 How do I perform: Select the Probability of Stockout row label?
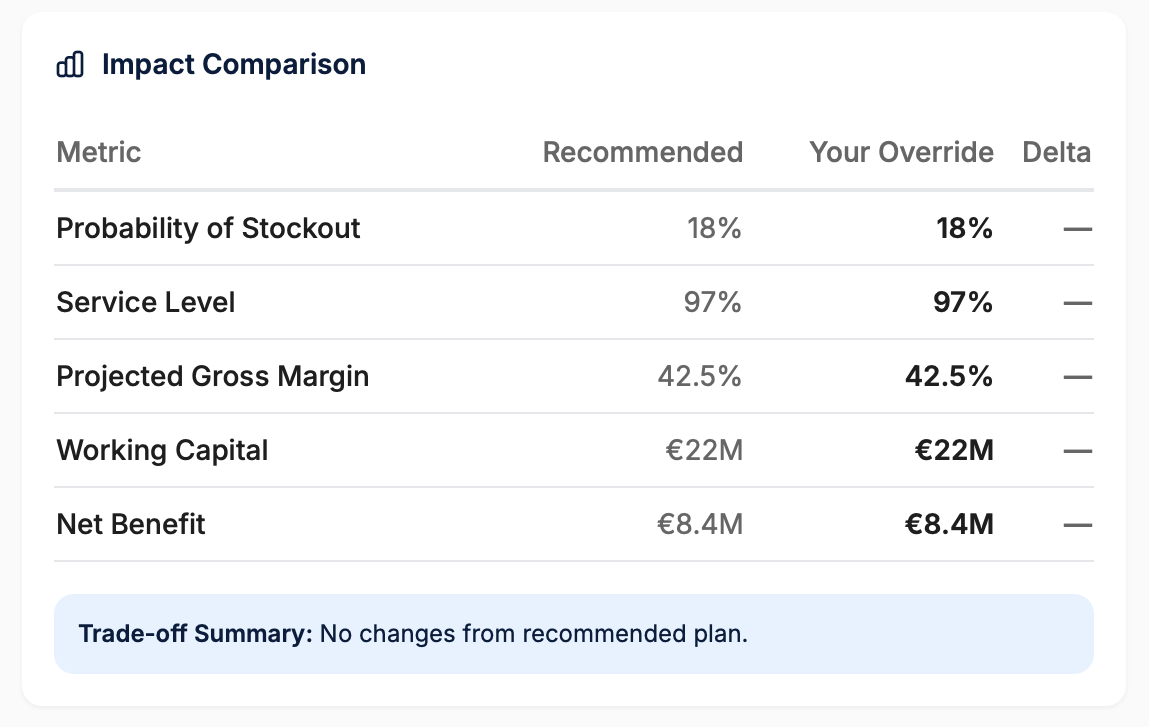click(x=208, y=228)
